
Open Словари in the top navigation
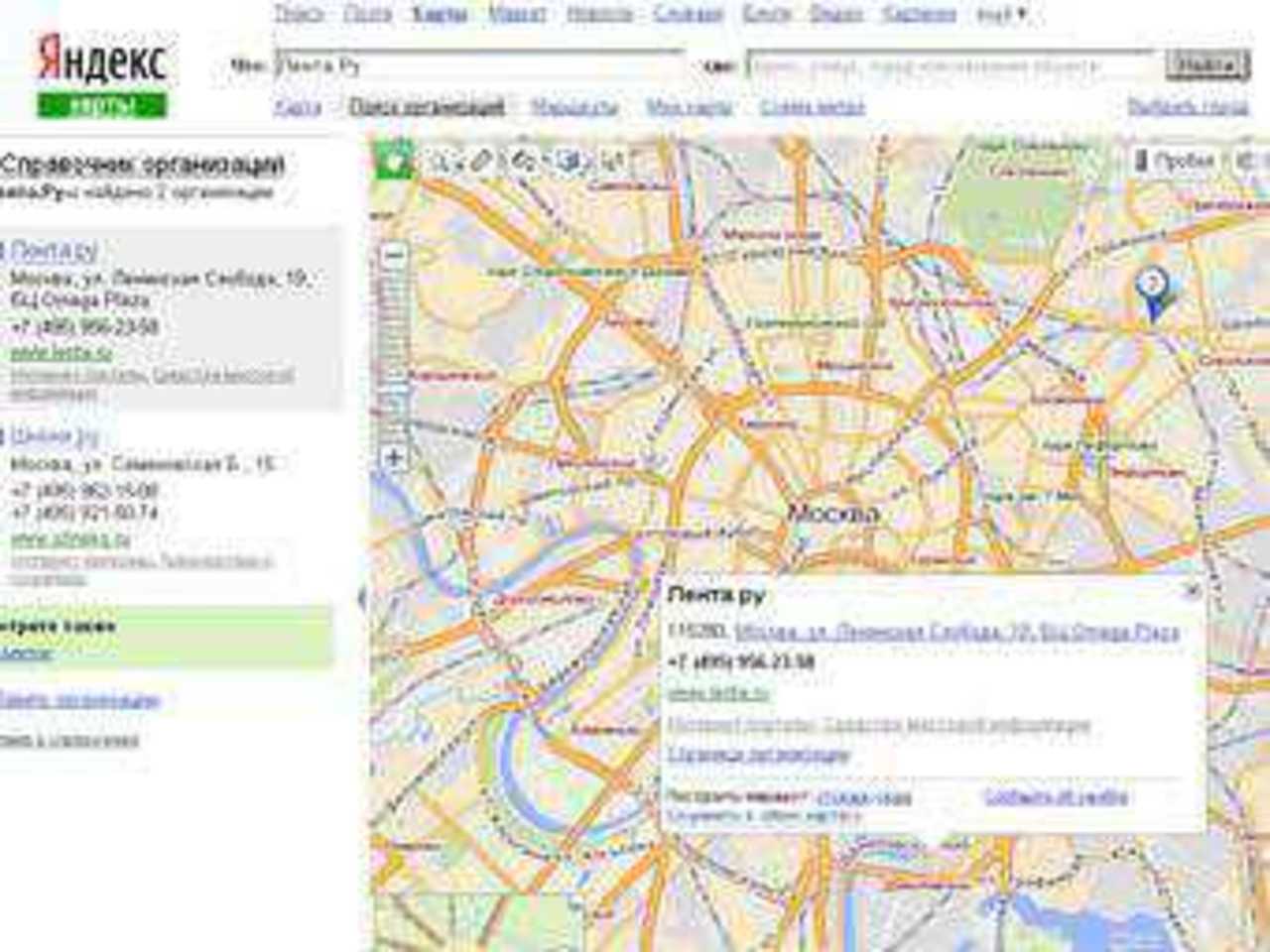point(688,14)
